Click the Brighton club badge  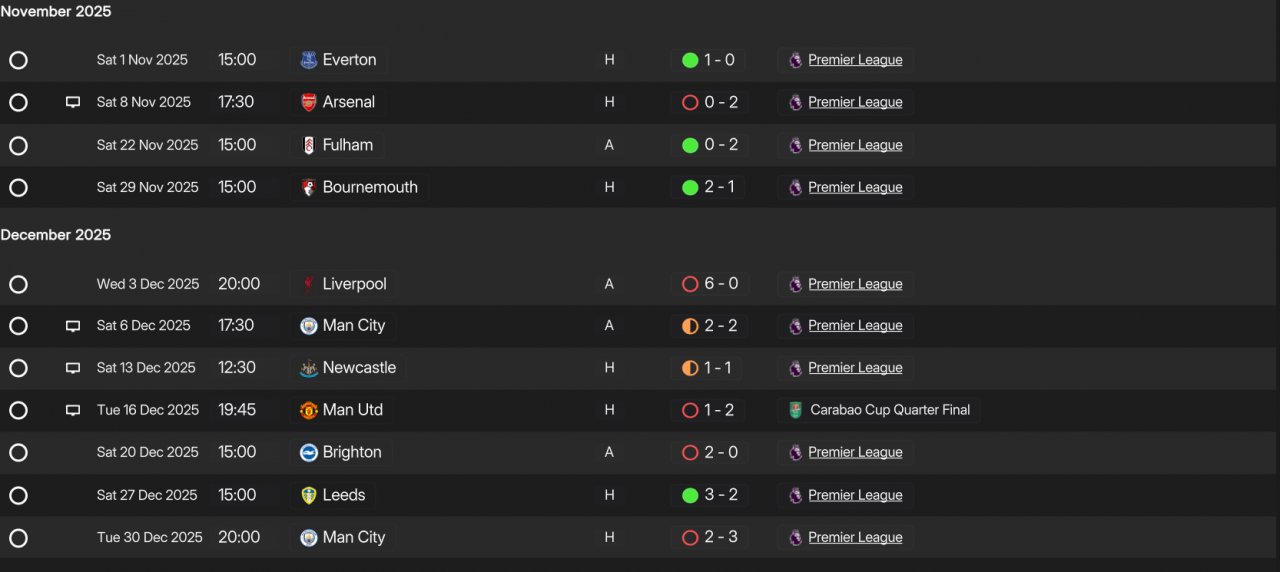pos(309,452)
